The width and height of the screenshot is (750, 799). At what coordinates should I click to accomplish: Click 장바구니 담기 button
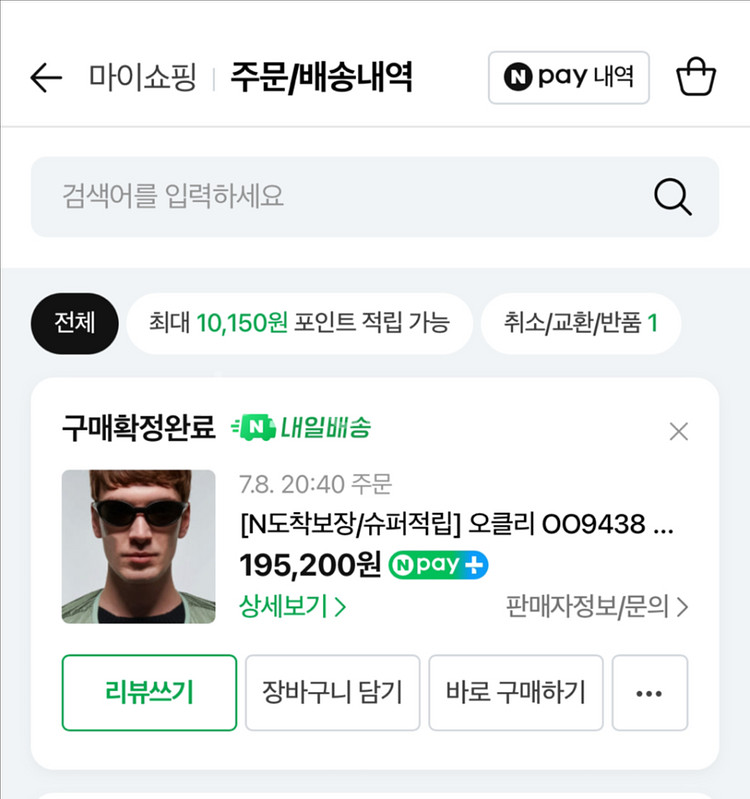pyautogui.click(x=332, y=693)
